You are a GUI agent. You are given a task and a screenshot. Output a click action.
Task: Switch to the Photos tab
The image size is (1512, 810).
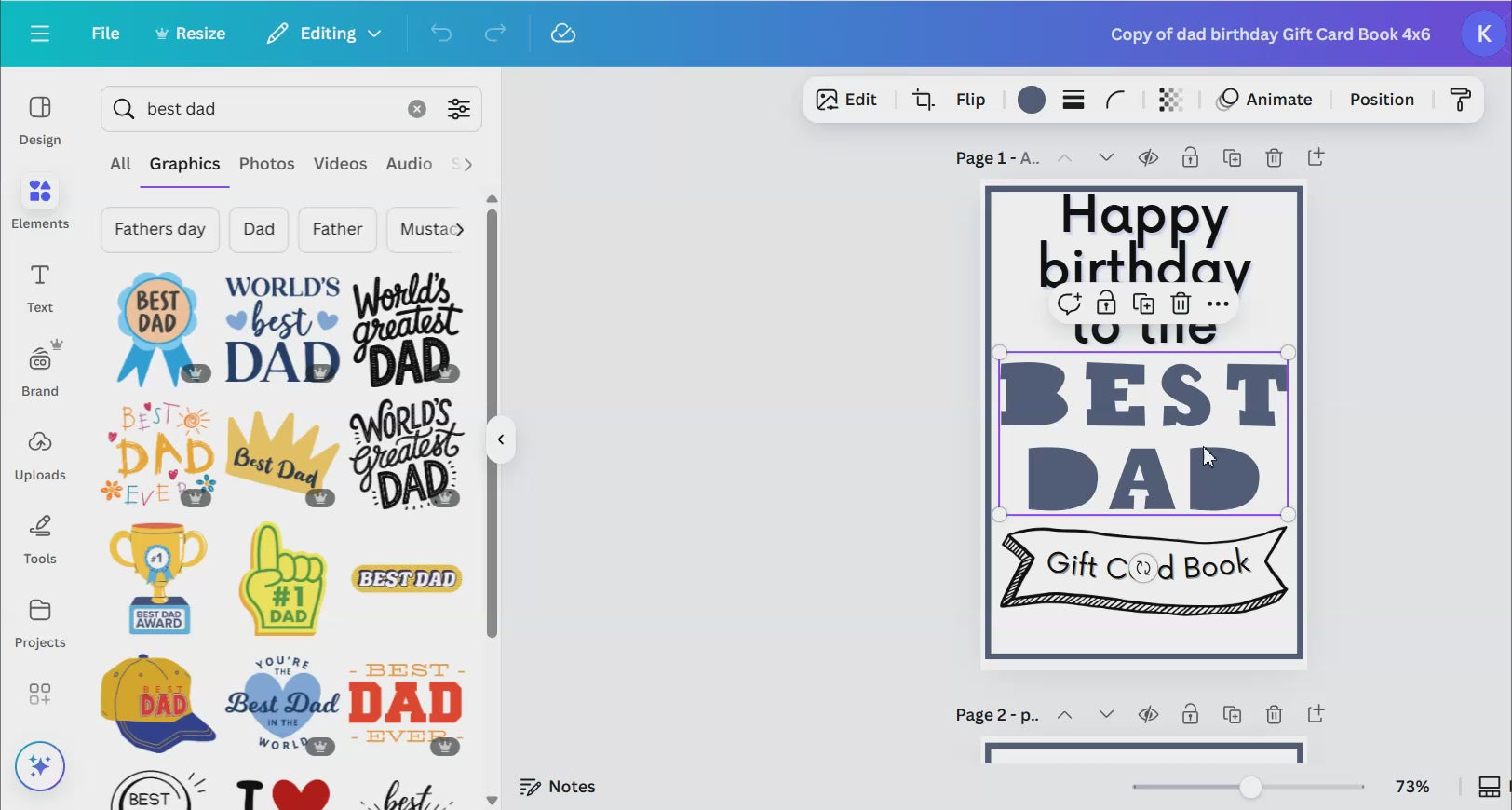[266, 164]
